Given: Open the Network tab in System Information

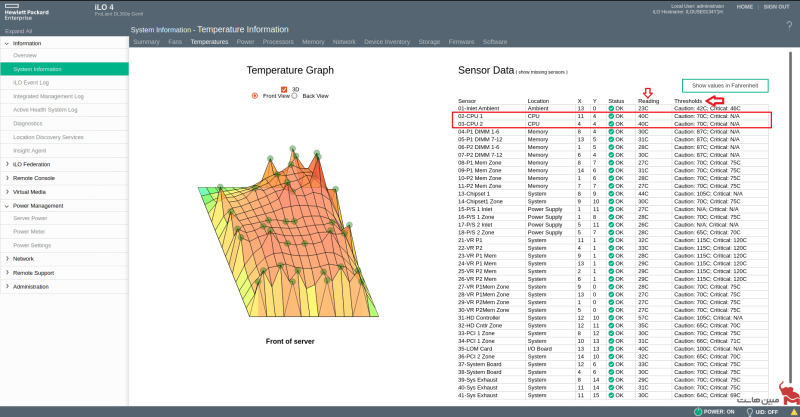Looking at the screenshot, I should pyautogui.click(x=344, y=42).
